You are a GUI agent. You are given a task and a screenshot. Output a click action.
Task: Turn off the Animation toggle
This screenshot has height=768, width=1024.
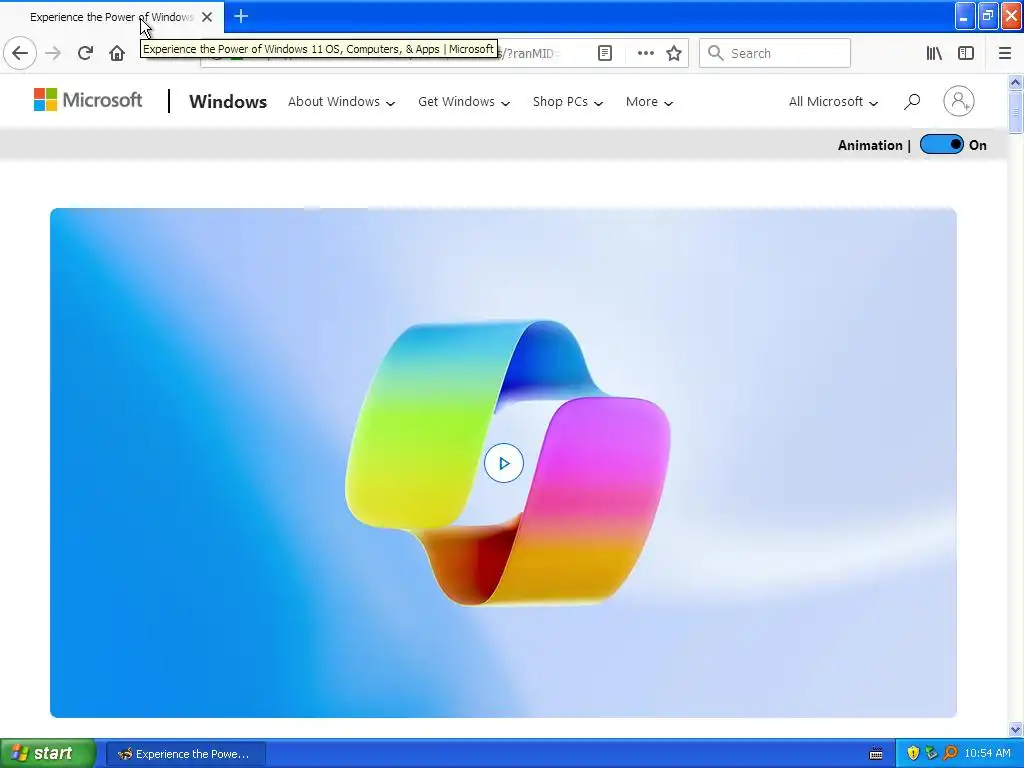(x=941, y=144)
